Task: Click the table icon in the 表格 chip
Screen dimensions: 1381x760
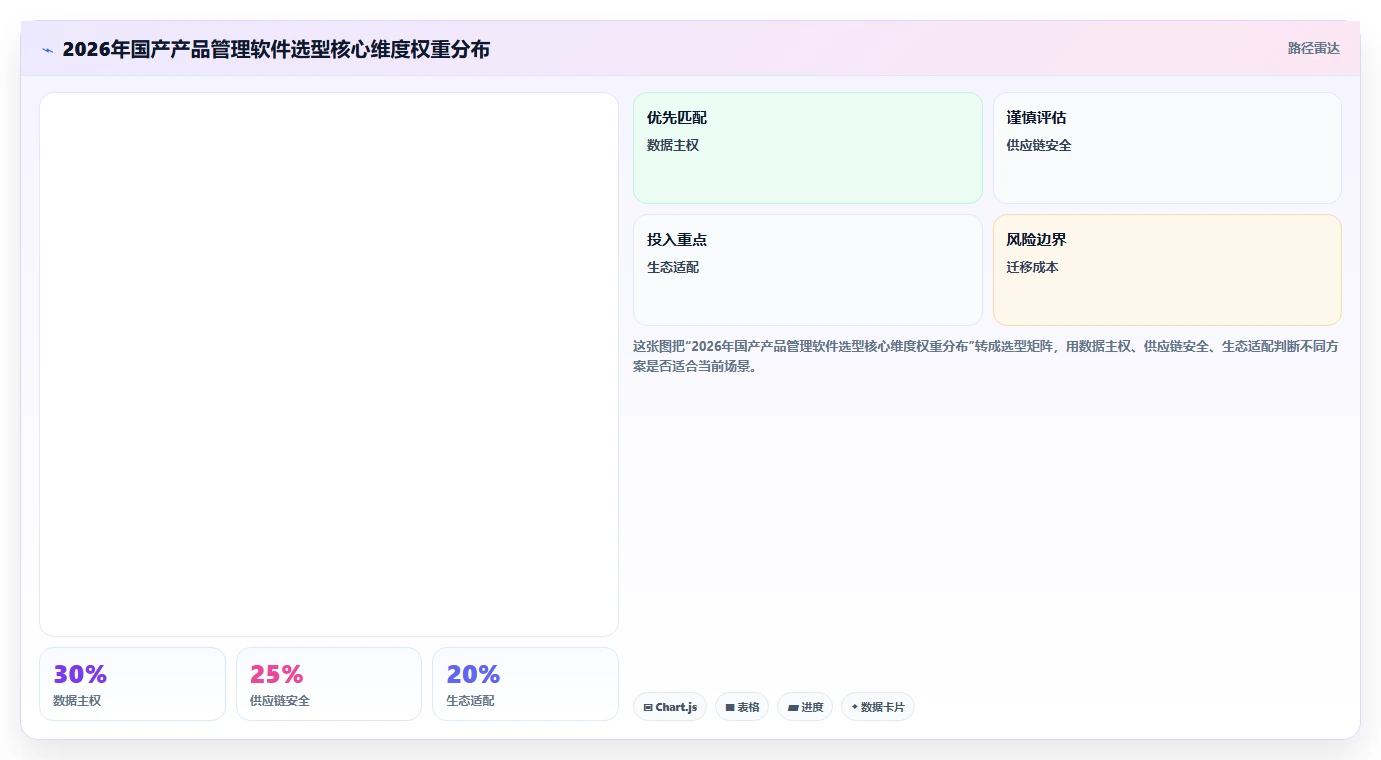Action: click(730, 707)
